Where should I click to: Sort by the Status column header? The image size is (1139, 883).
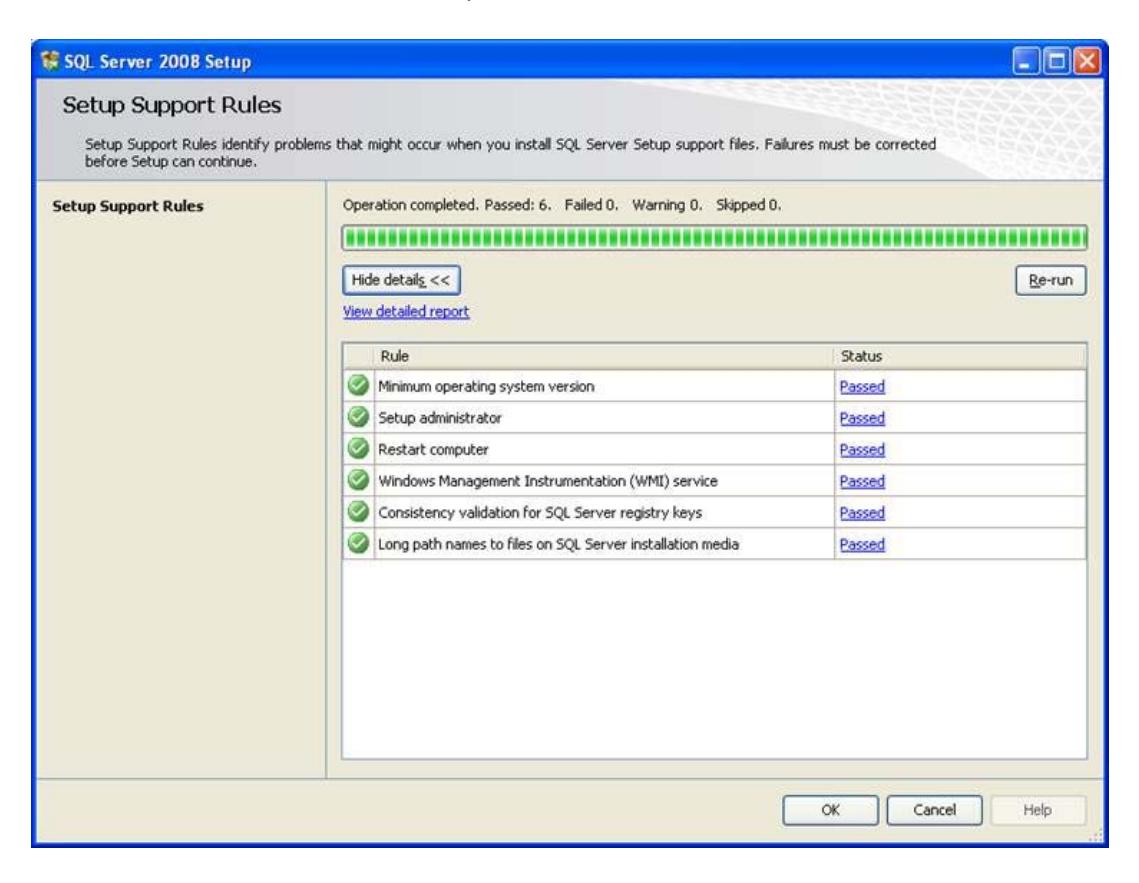pyautogui.click(x=960, y=357)
